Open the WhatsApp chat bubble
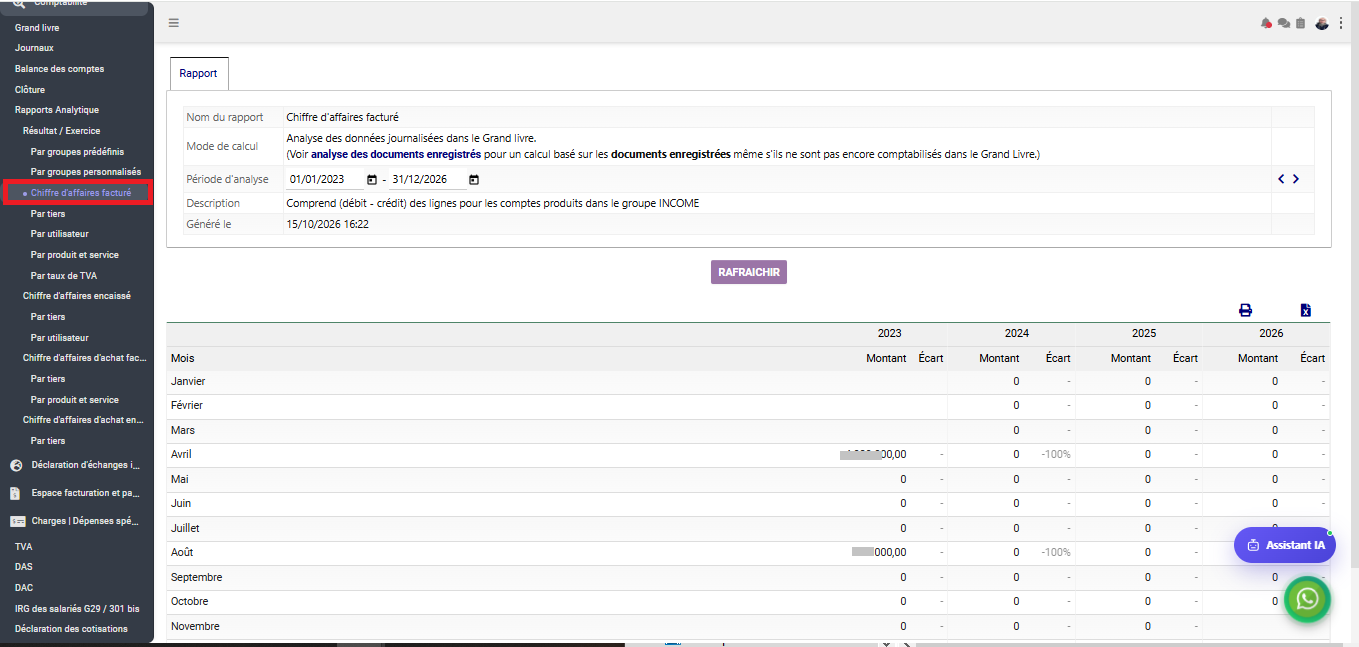The image size is (1359, 647). (x=1307, y=599)
